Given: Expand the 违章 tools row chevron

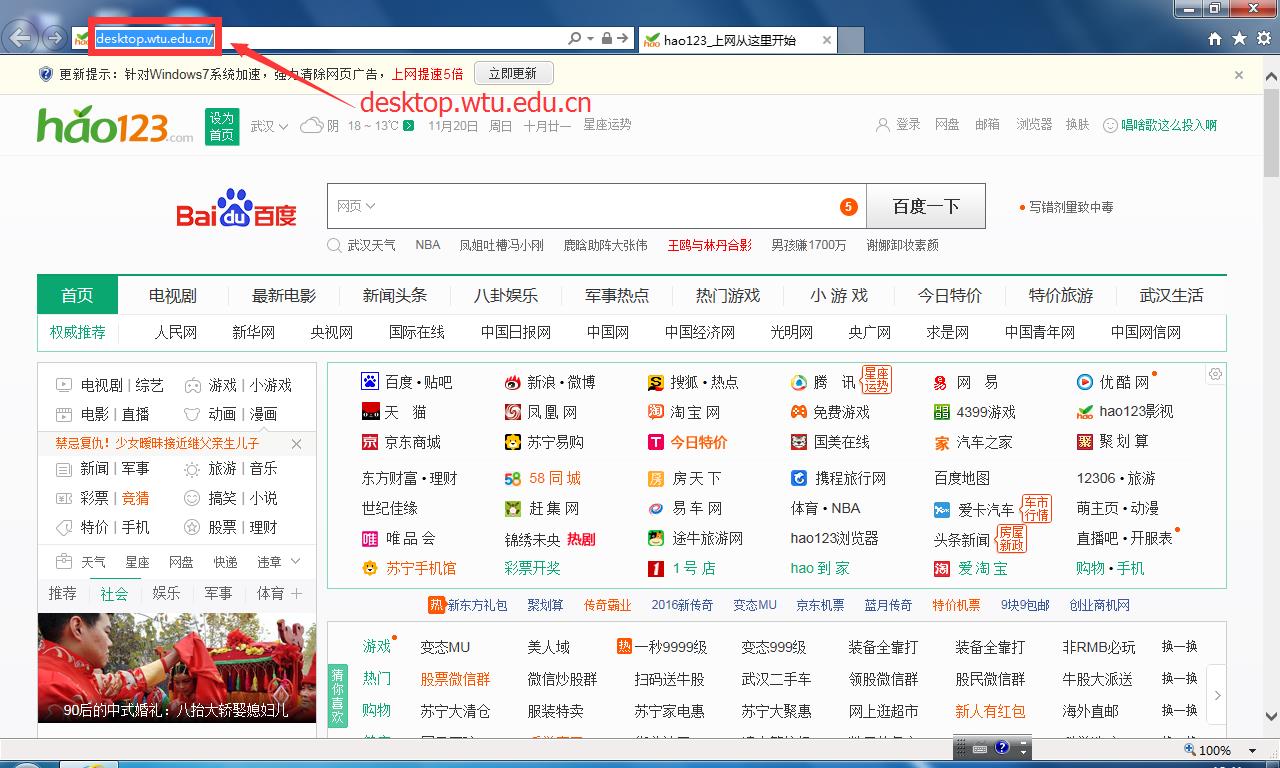Looking at the screenshot, I should (295, 562).
